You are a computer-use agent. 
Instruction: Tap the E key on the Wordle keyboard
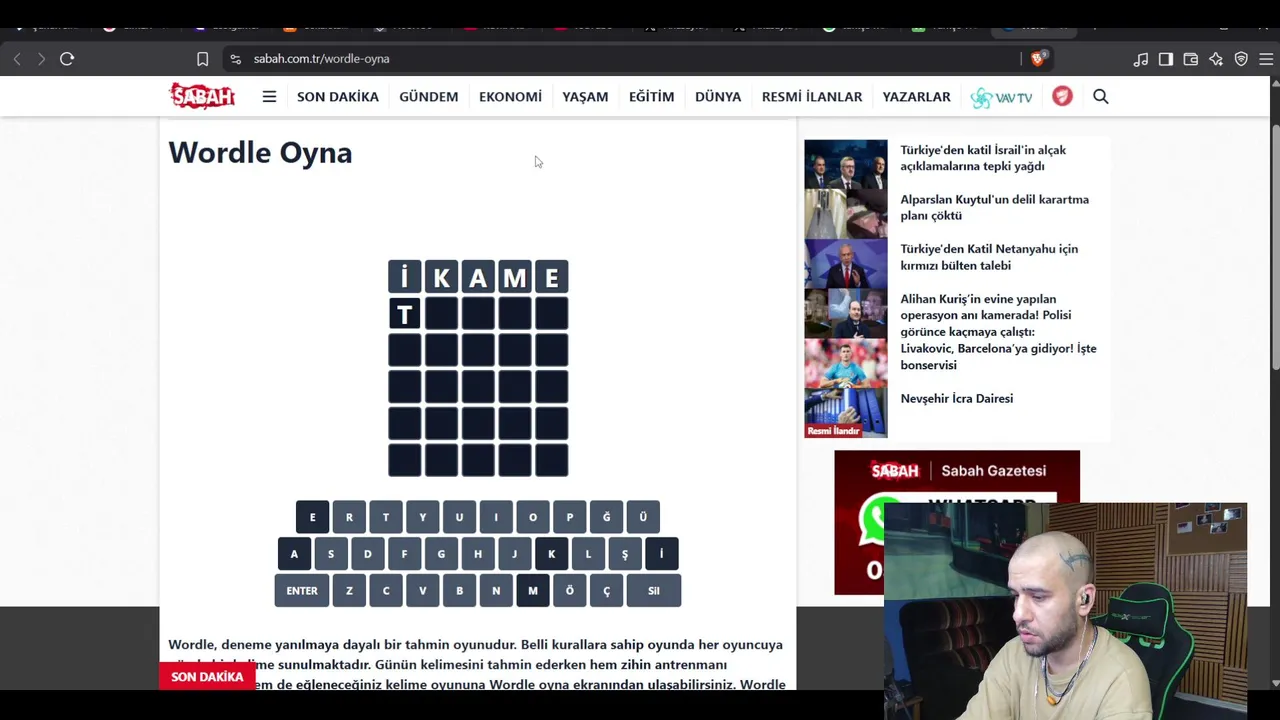tap(312, 517)
